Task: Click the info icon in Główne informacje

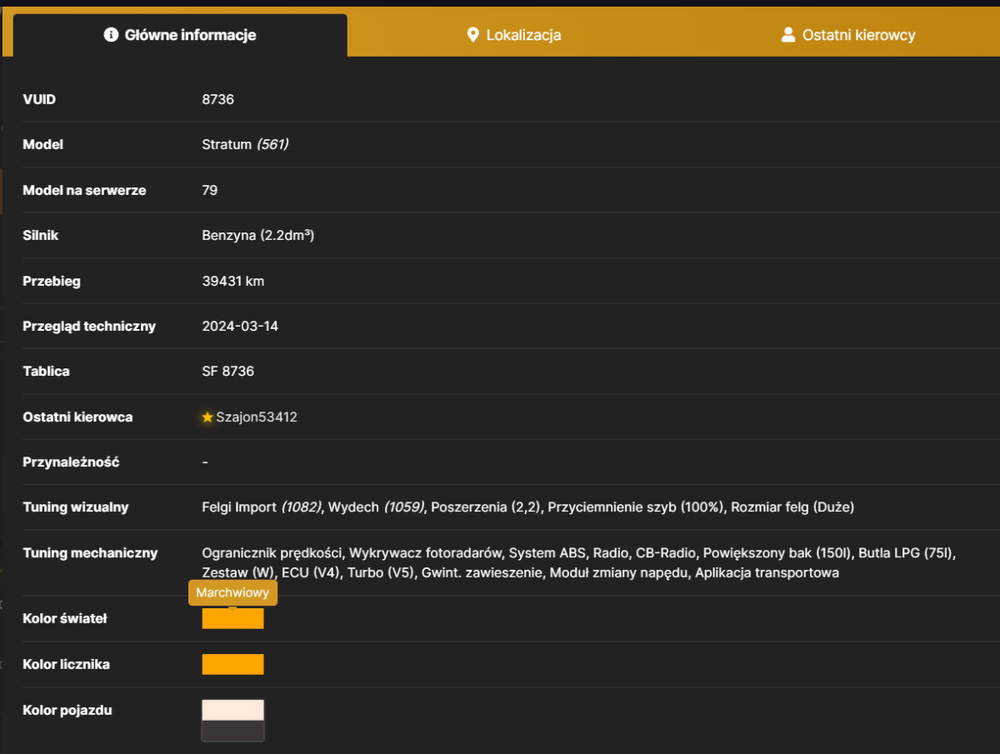Action: pyautogui.click(x=111, y=34)
